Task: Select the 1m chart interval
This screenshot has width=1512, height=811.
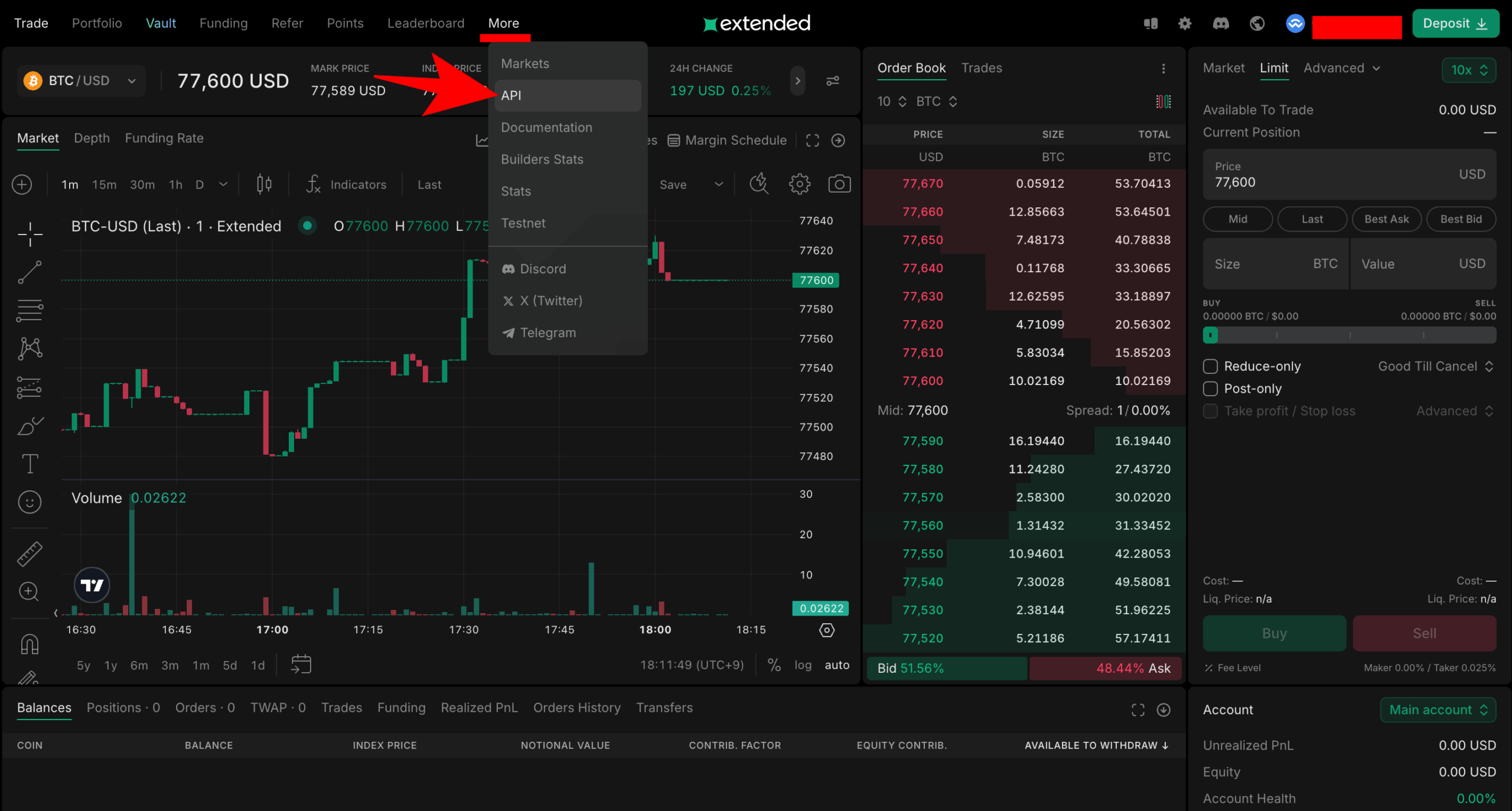Action: (70, 184)
